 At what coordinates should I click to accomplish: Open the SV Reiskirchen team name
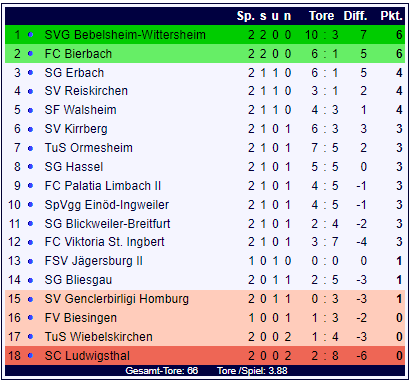[x=86, y=91]
